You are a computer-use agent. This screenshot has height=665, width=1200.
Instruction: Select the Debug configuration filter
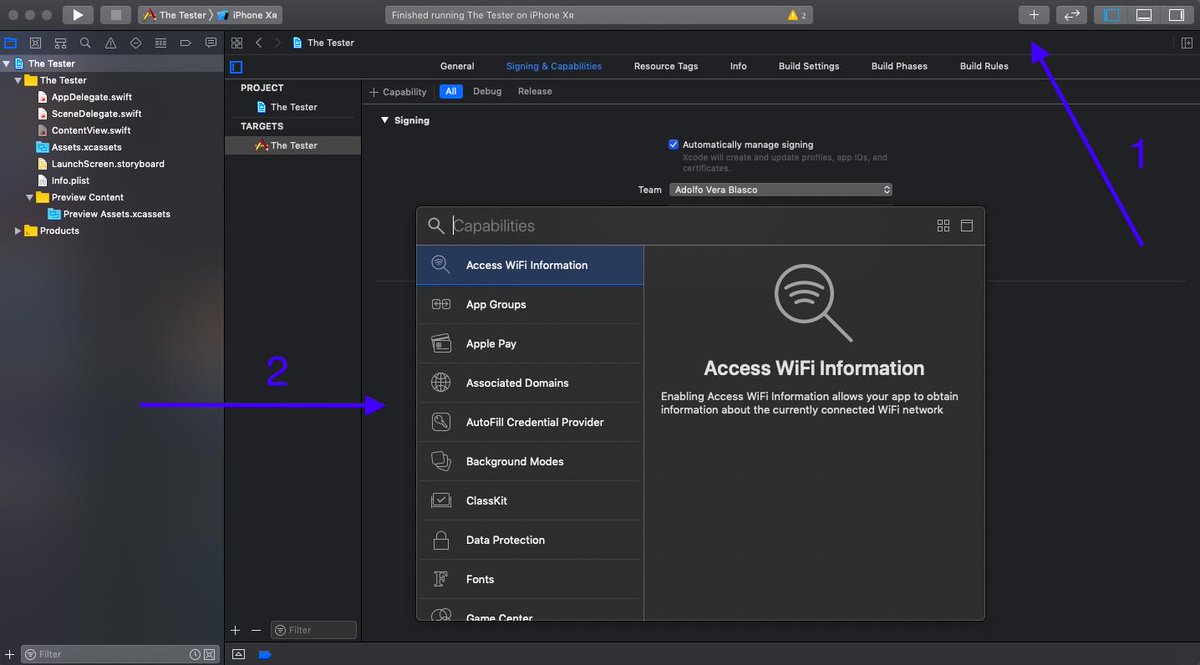[487, 91]
